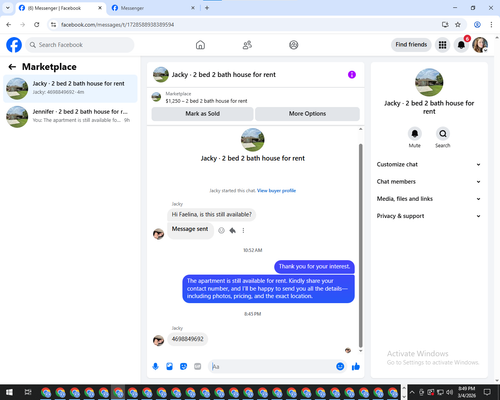This screenshot has width=500, height=400.
Task: Click the chat thread vertical scrollbar
Action: tap(360, 245)
